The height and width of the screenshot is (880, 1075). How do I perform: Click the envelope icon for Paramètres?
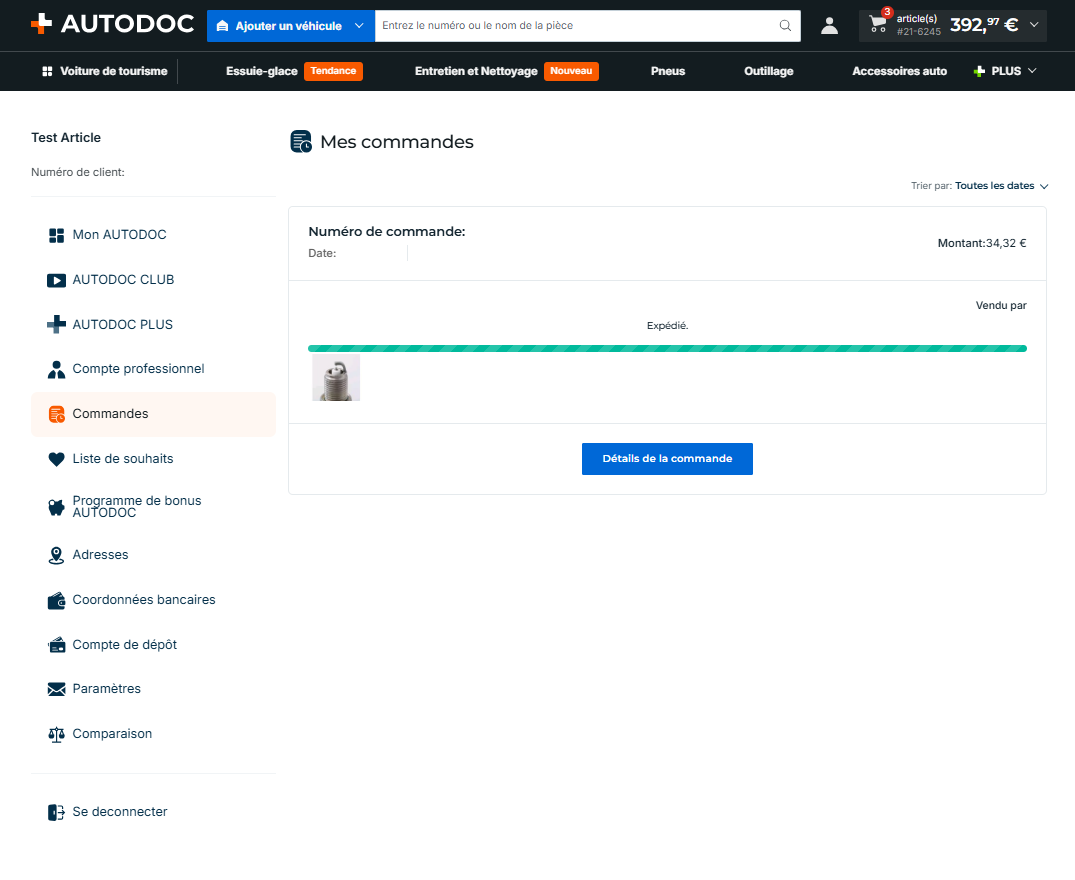tap(56, 689)
